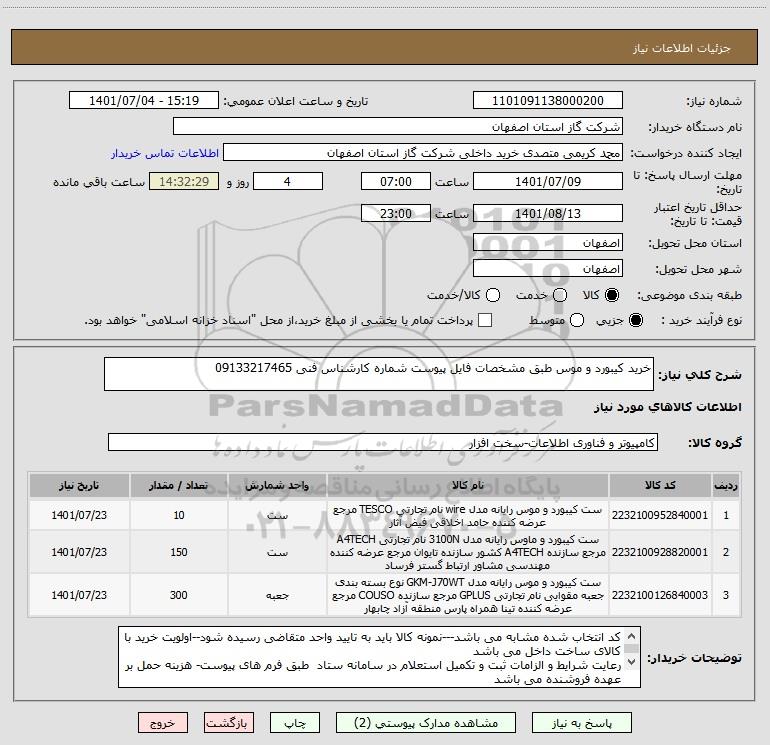Click the general need description text box
Image resolution: width=770 pixels, height=745 pixels.
pos(379,374)
